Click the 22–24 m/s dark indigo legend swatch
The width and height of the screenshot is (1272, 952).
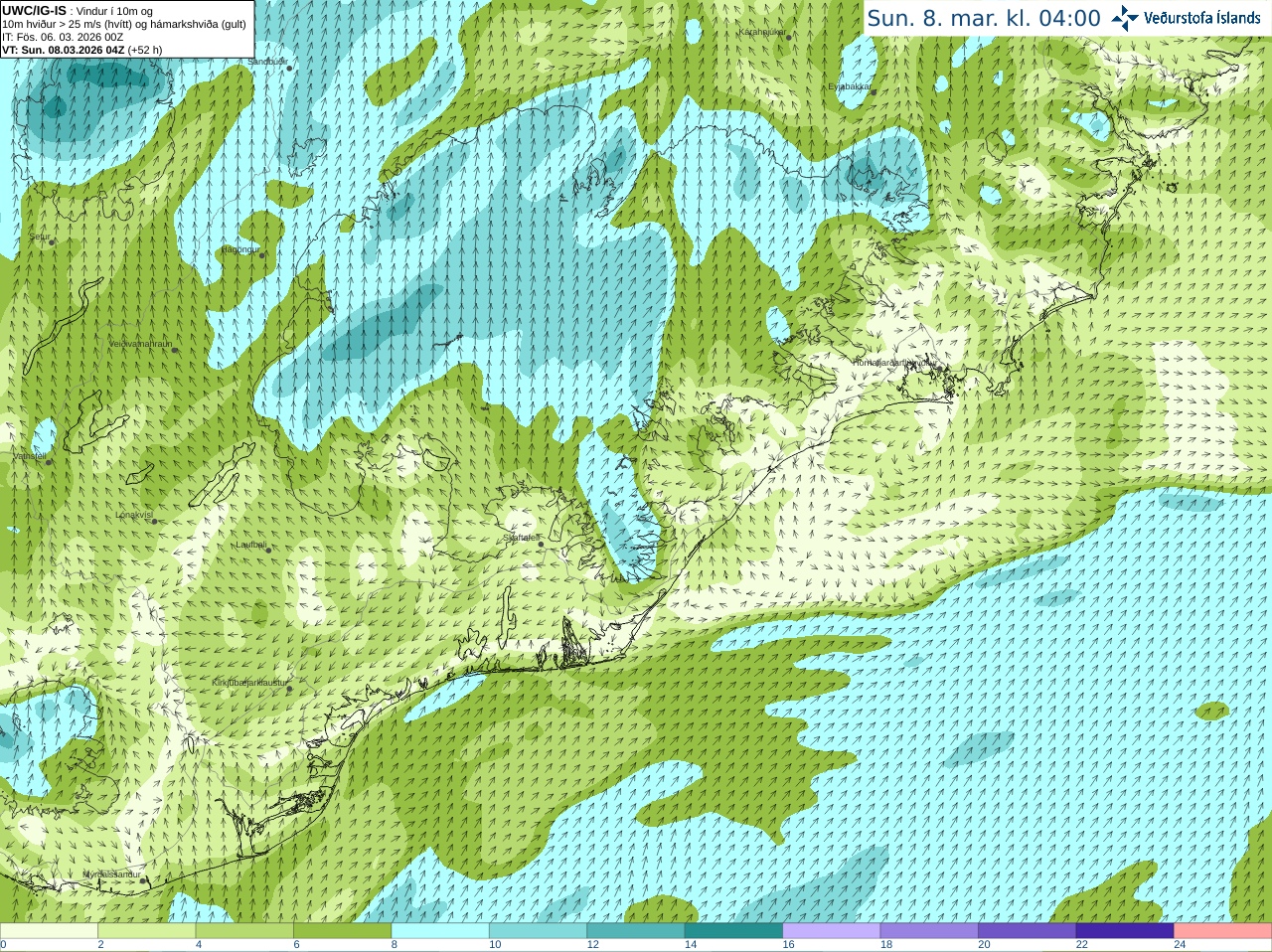pos(1125,931)
